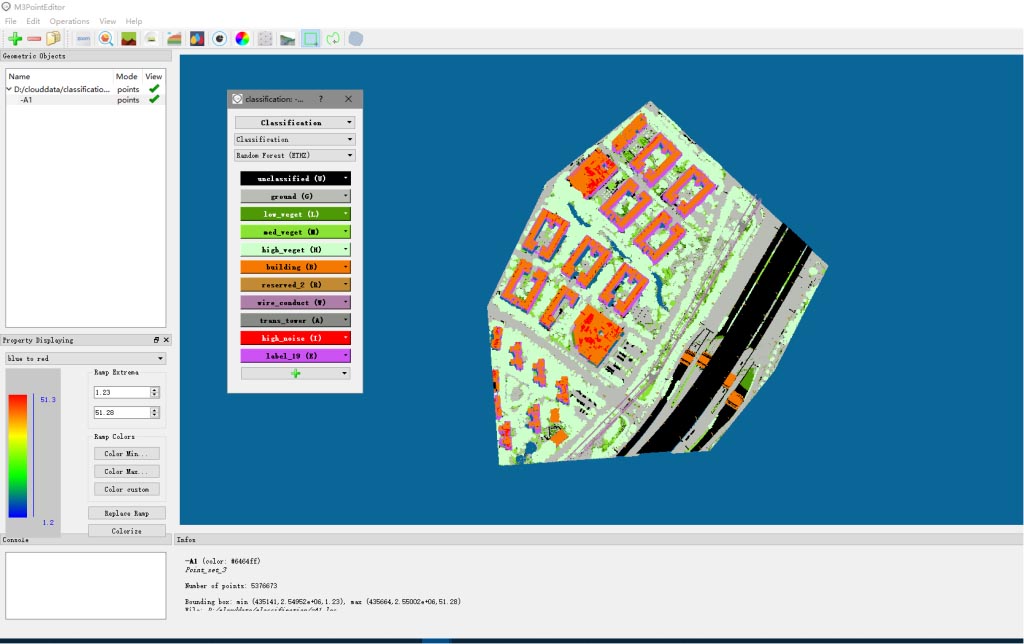The image size is (1024, 644).
Task: Open the rainbow color wheel tool
Action: click(242, 39)
